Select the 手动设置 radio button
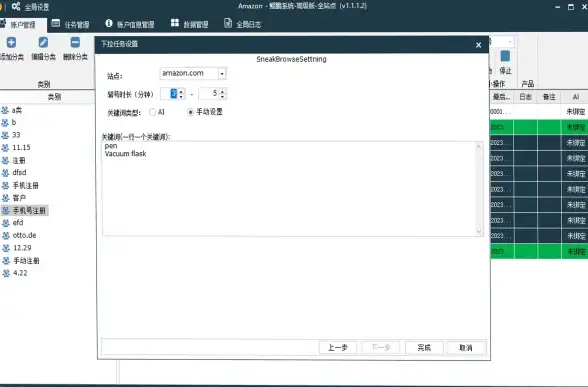 (x=190, y=112)
